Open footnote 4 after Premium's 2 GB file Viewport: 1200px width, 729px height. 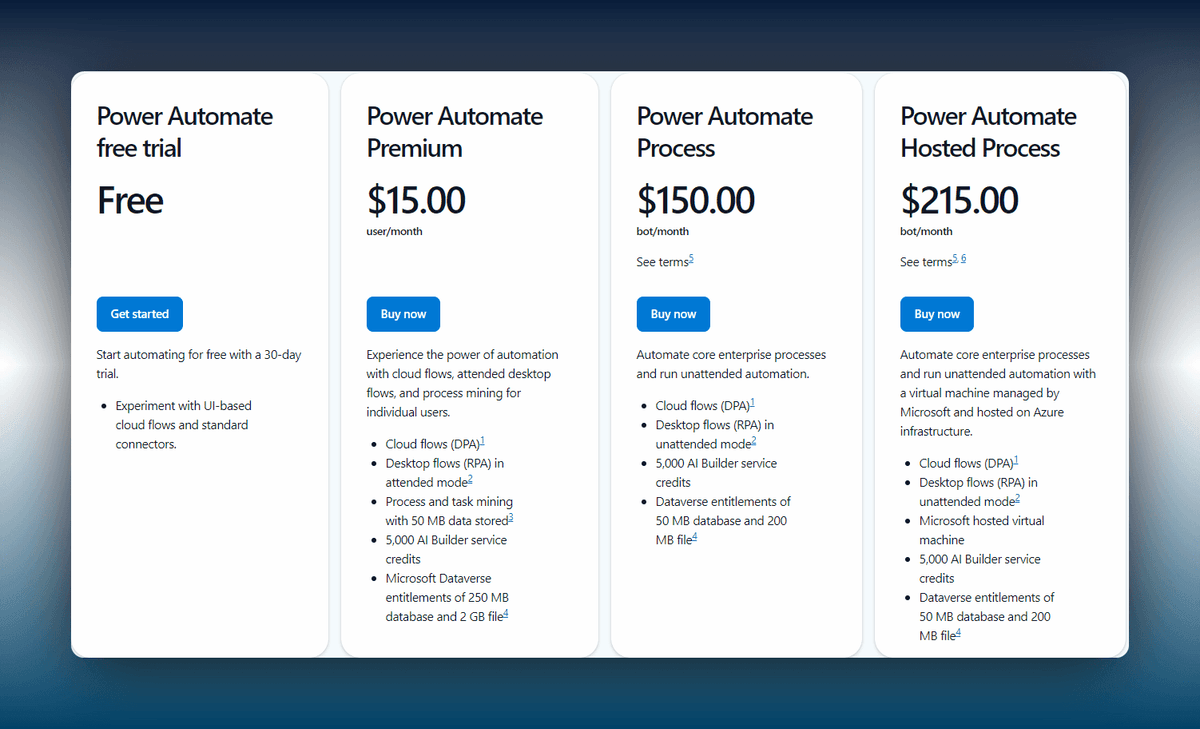506,614
